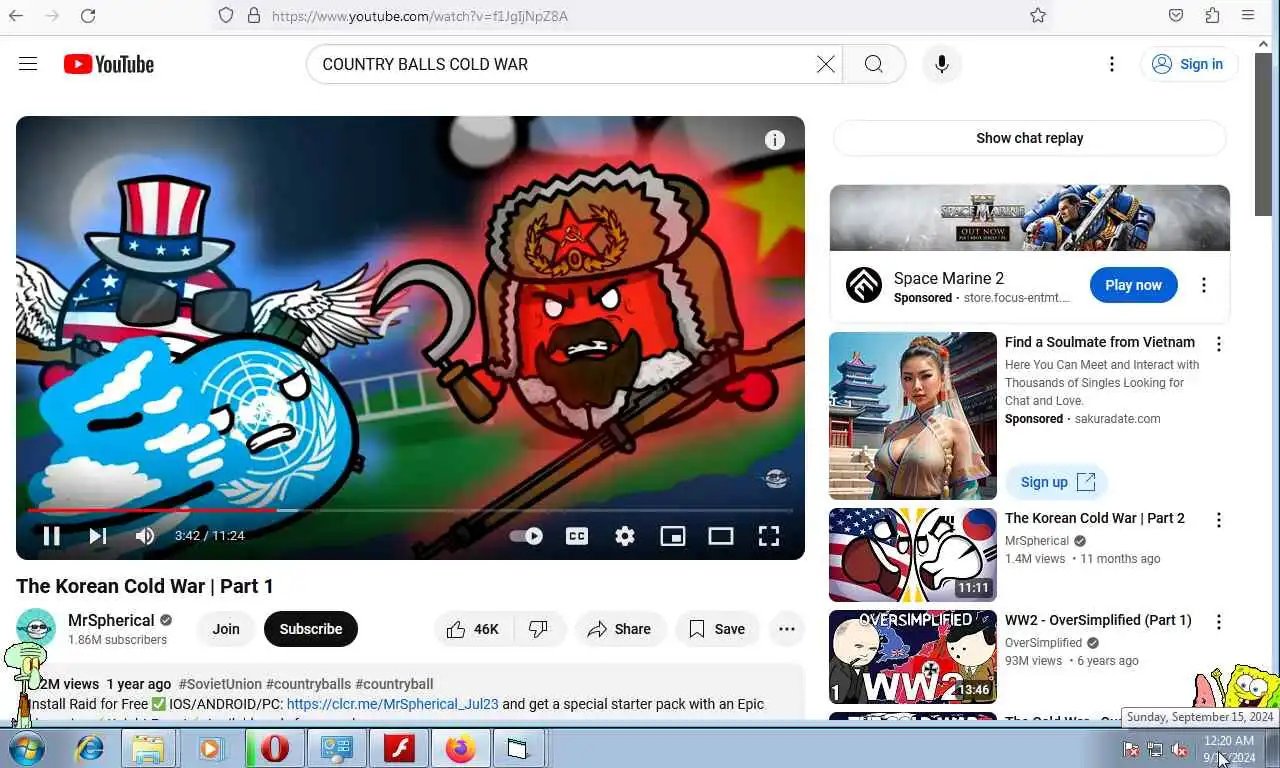This screenshot has height=768, width=1280.
Task: Open the #SovietUnion hashtag
Action: tap(220, 684)
